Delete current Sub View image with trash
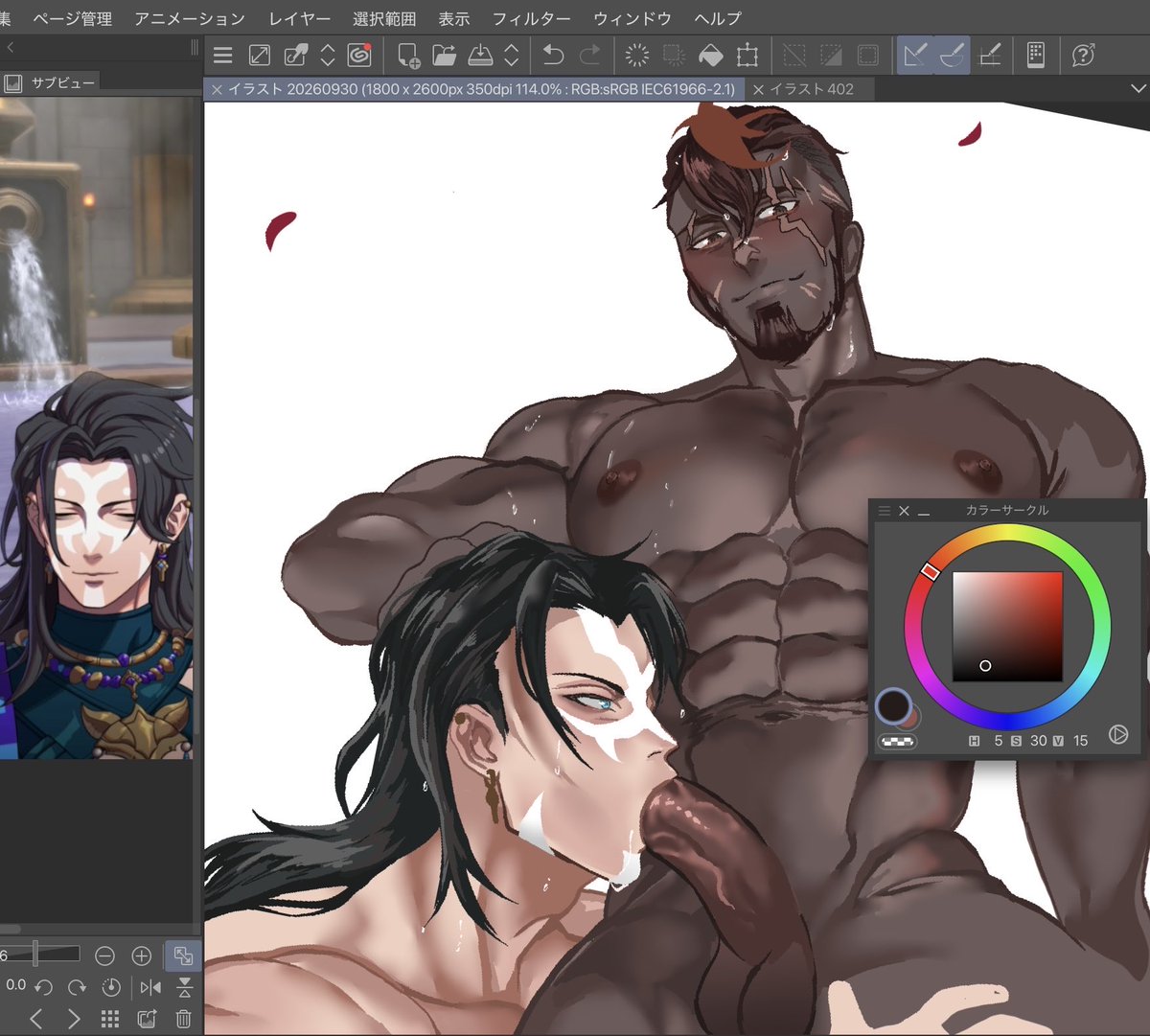1150x1036 pixels. pyautogui.click(x=184, y=1019)
